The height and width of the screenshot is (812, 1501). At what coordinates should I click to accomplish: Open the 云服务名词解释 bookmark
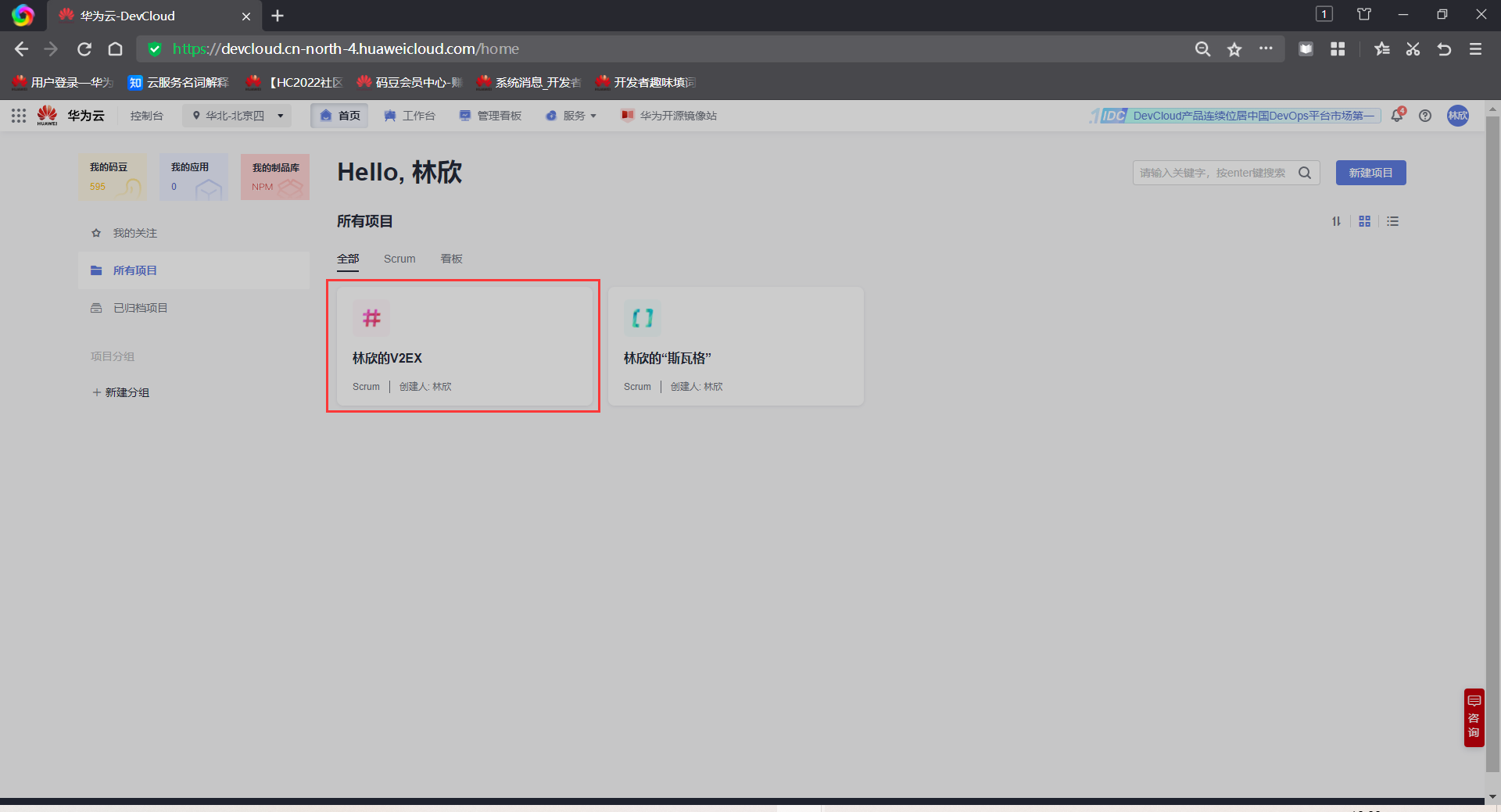coord(179,82)
